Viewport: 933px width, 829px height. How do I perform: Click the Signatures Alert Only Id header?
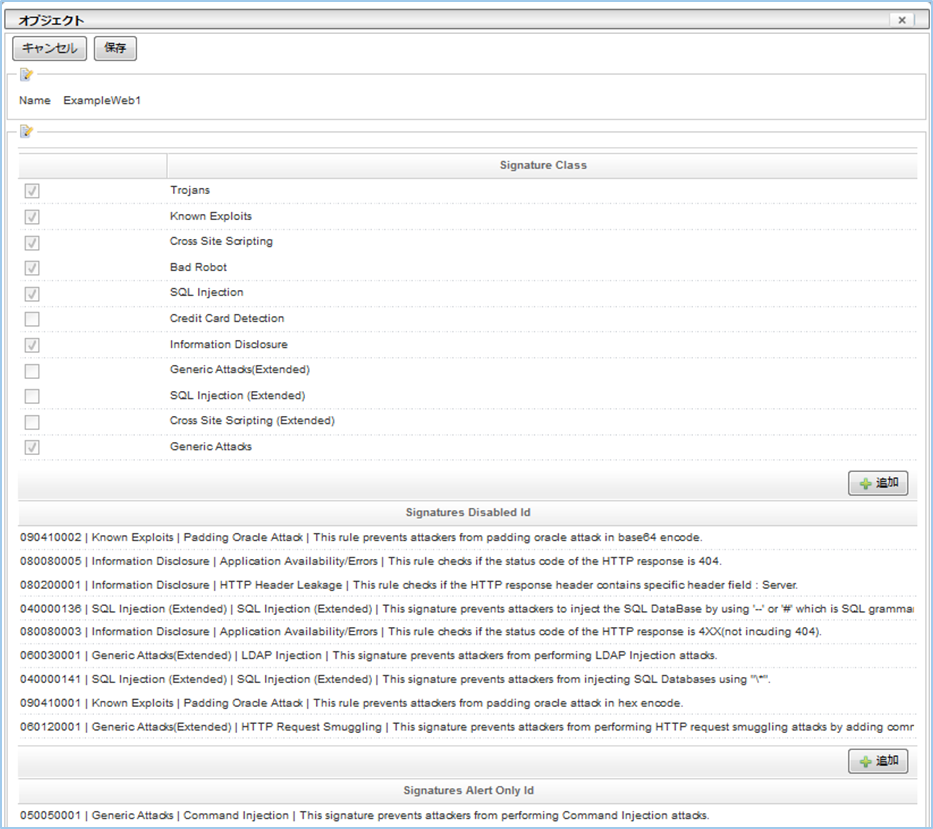(x=467, y=791)
